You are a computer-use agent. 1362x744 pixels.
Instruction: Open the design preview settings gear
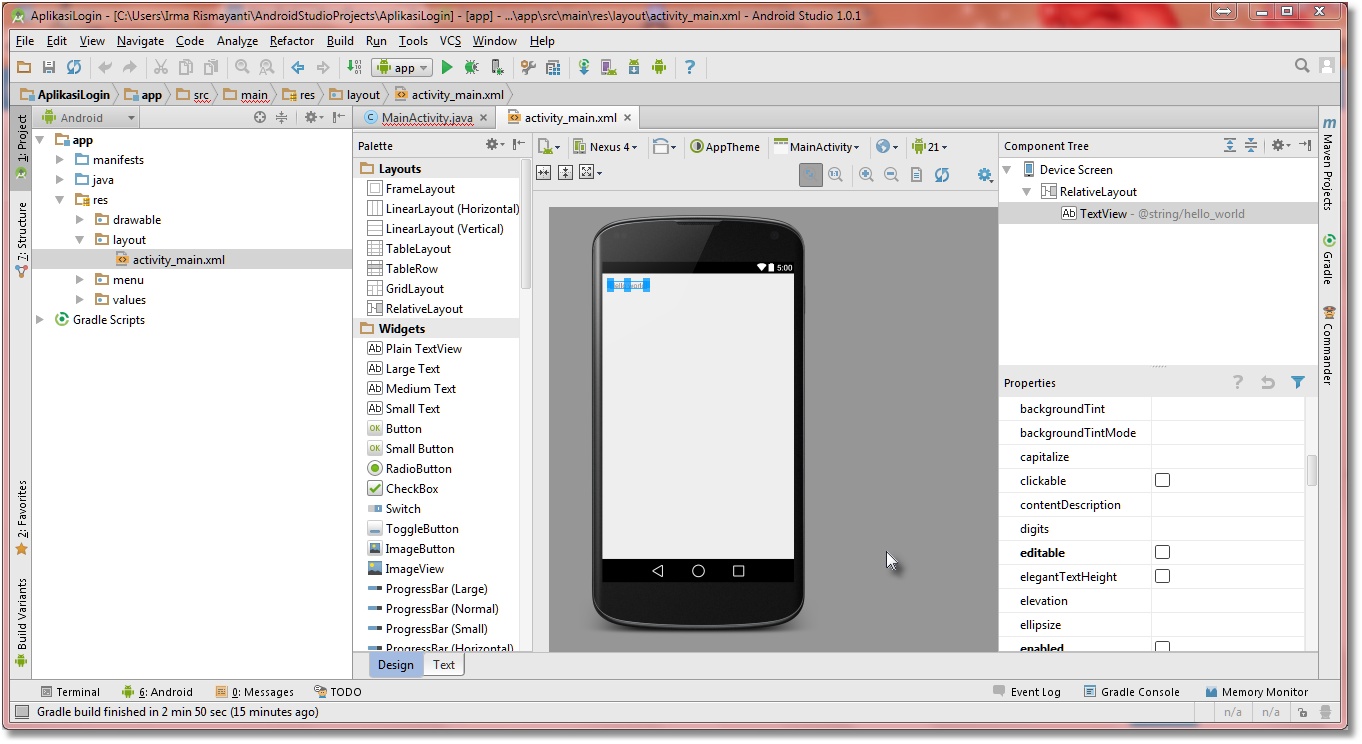(x=984, y=174)
